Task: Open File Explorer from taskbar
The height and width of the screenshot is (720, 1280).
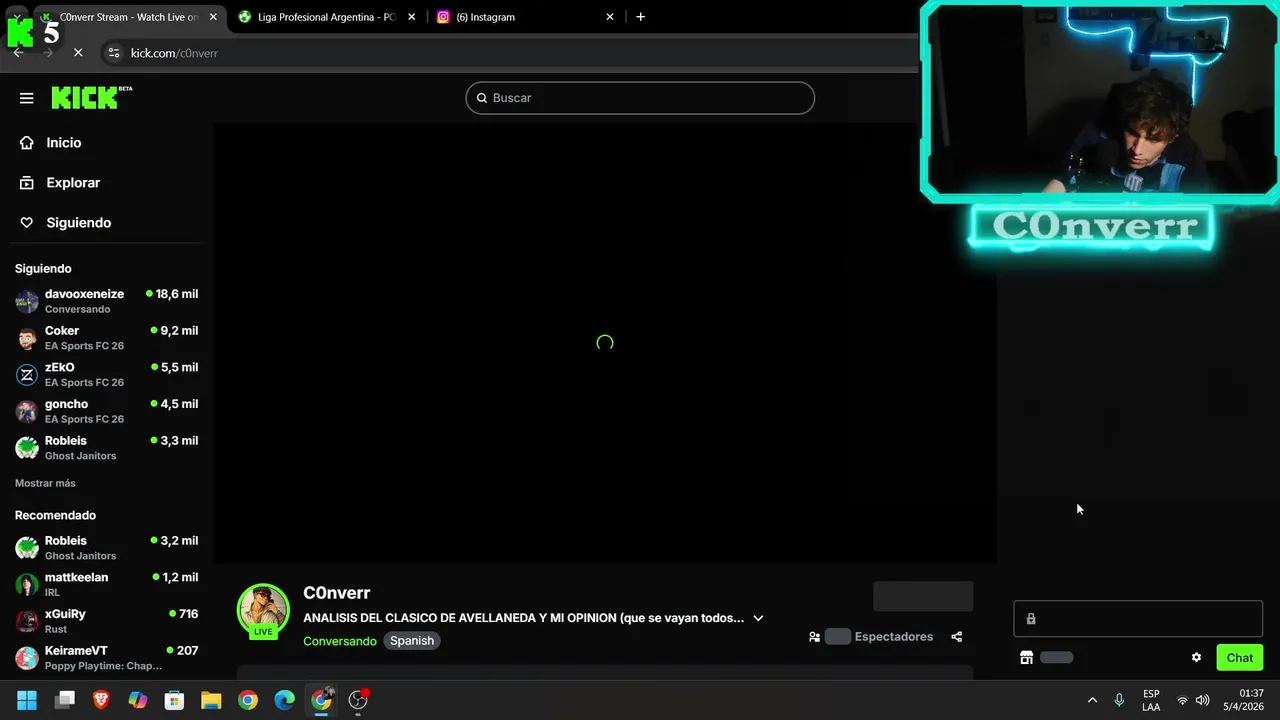Action: 211,700
